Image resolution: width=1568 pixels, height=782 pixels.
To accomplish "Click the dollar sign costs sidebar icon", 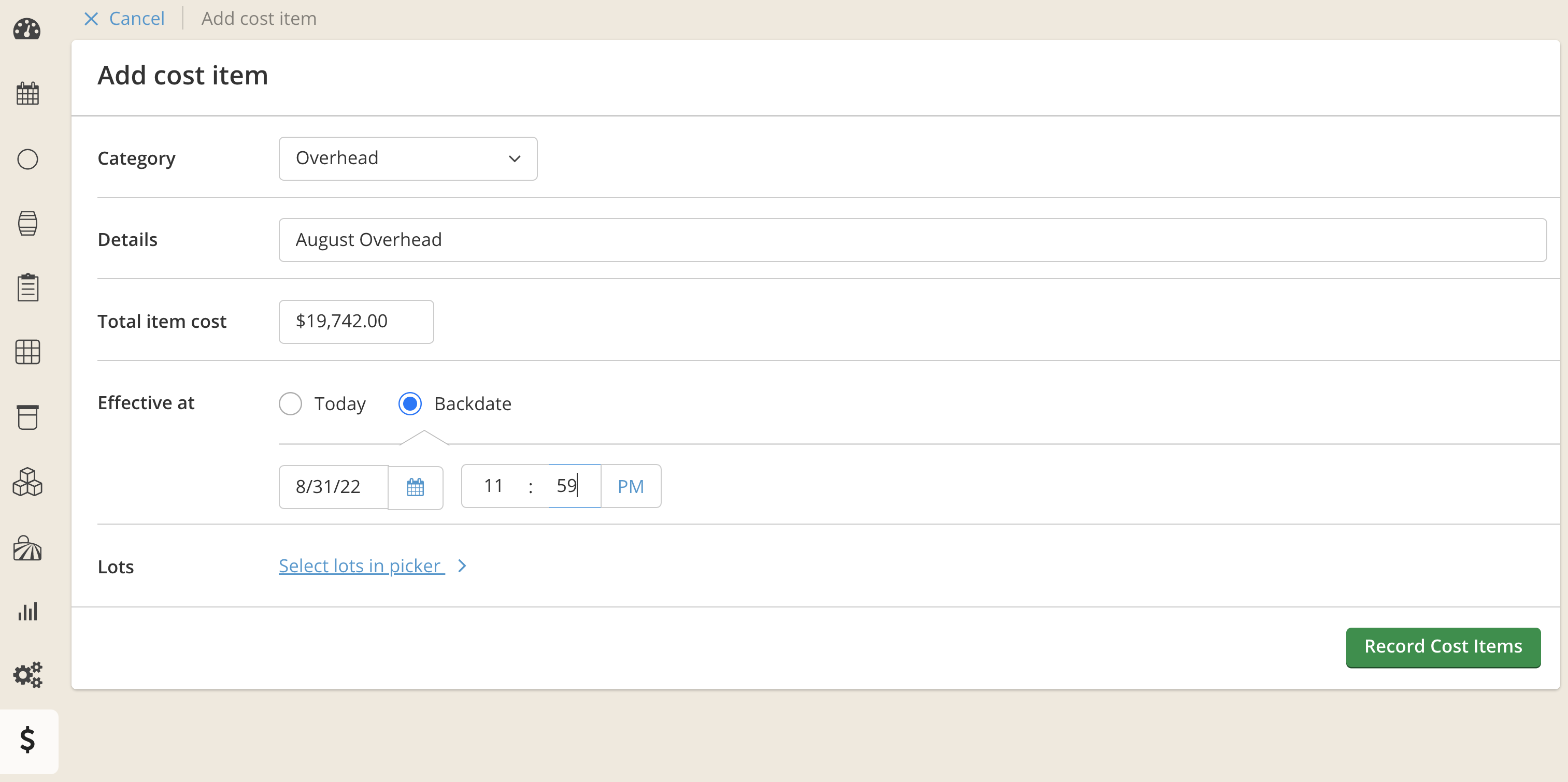I will 27,740.
